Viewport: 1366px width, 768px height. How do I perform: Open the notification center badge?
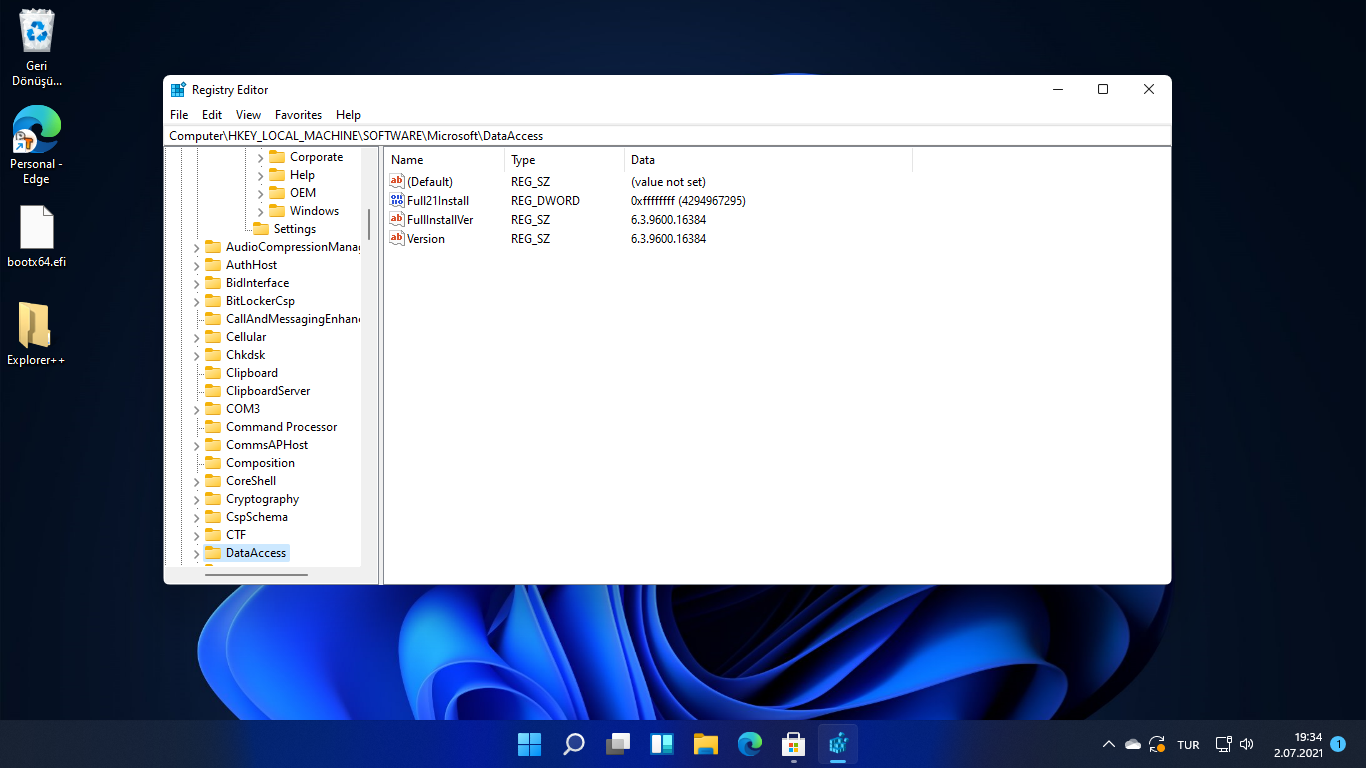coord(1338,744)
